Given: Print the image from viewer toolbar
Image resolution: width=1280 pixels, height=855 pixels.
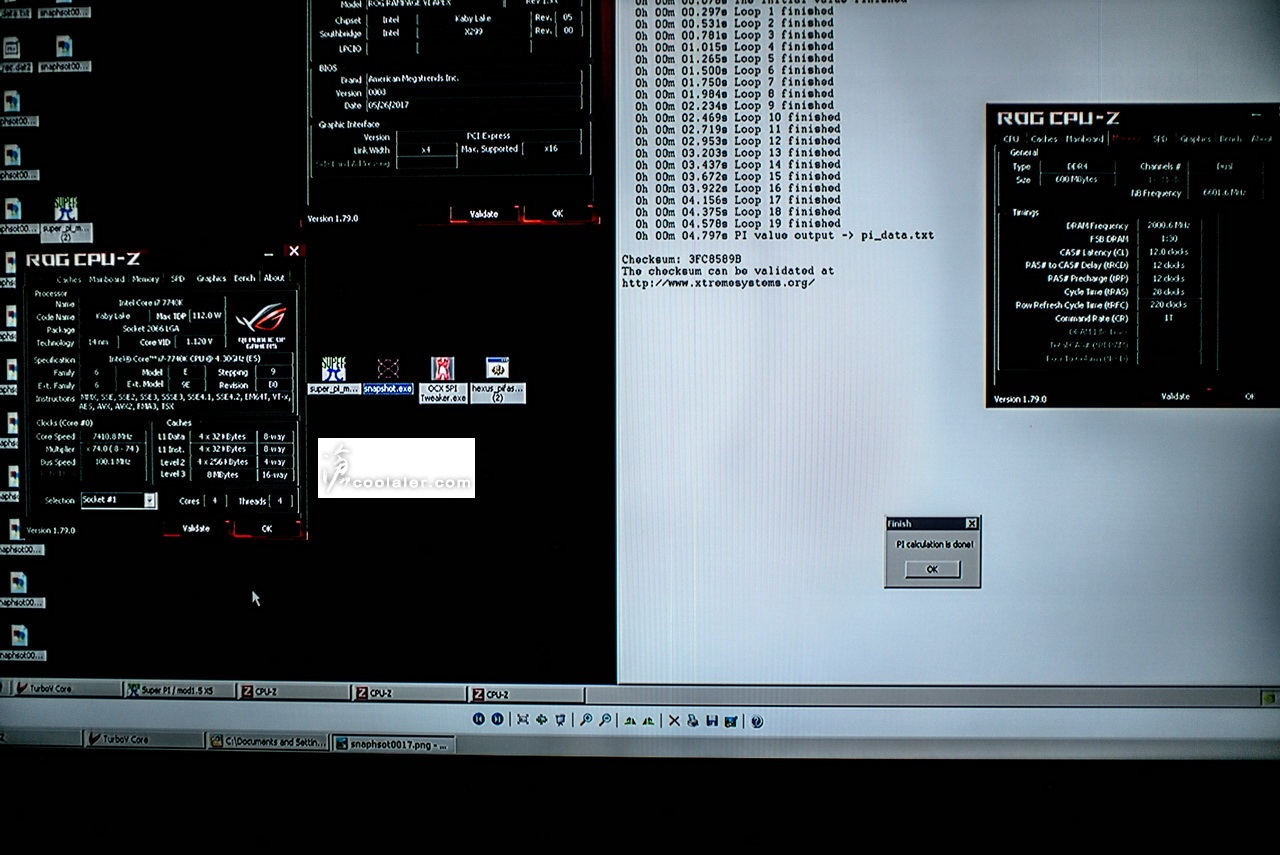Looking at the screenshot, I should click(692, 719).
